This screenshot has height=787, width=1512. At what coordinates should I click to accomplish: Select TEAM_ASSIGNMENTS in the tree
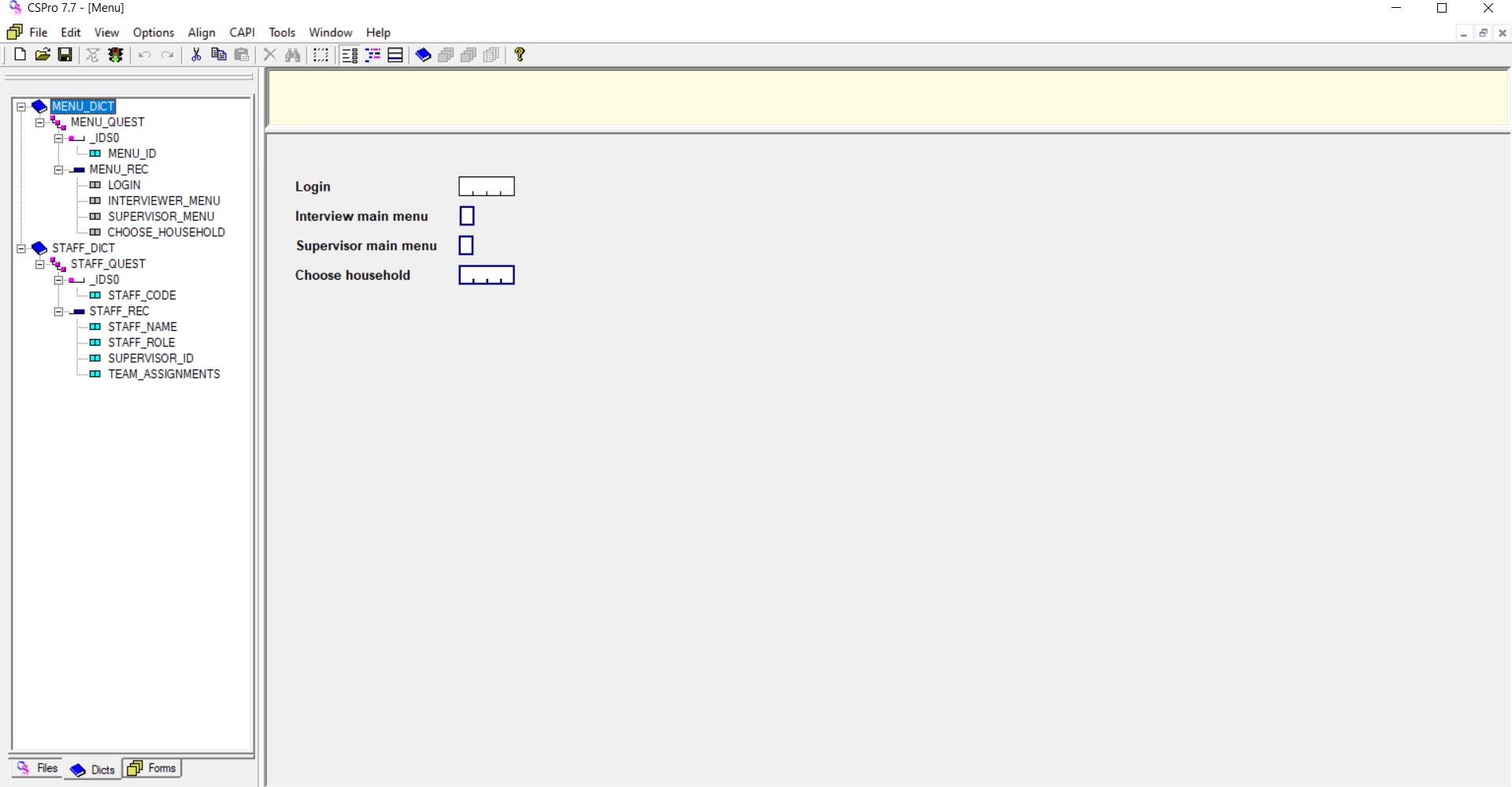(164, 374)
